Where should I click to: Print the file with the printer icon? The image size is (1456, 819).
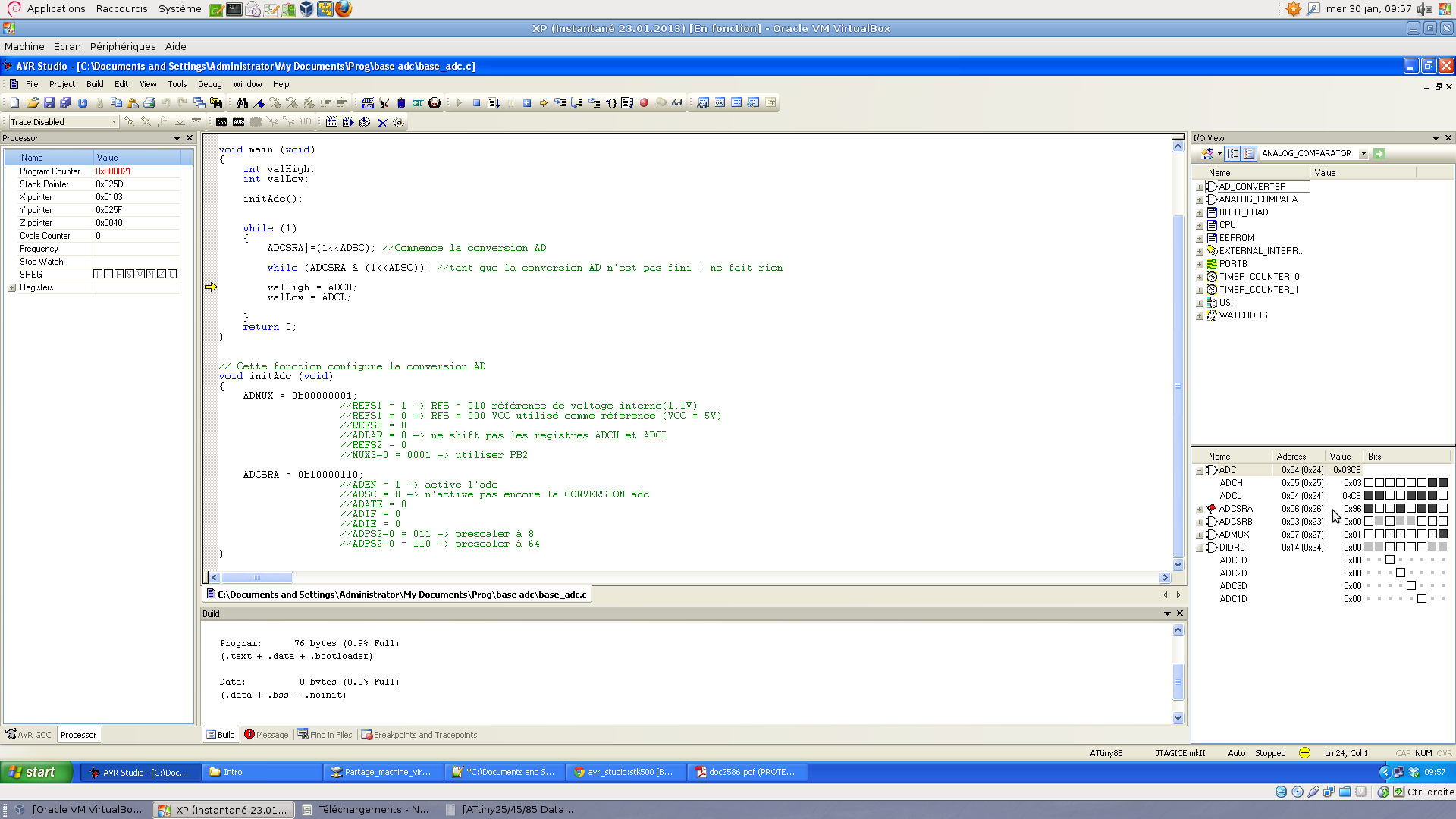coord(149,103)
